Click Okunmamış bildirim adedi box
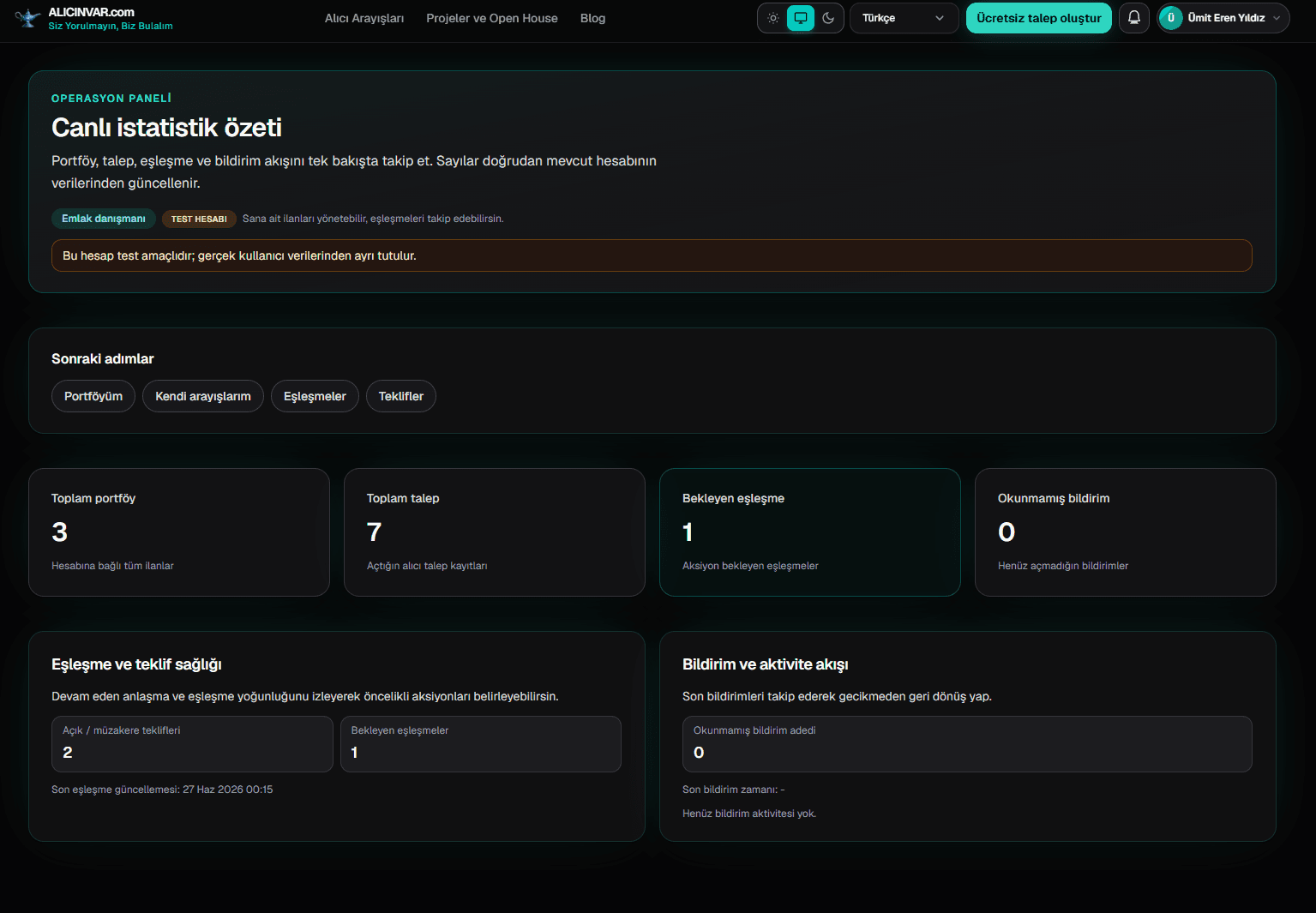1316x913 pixels. (967, 744)
